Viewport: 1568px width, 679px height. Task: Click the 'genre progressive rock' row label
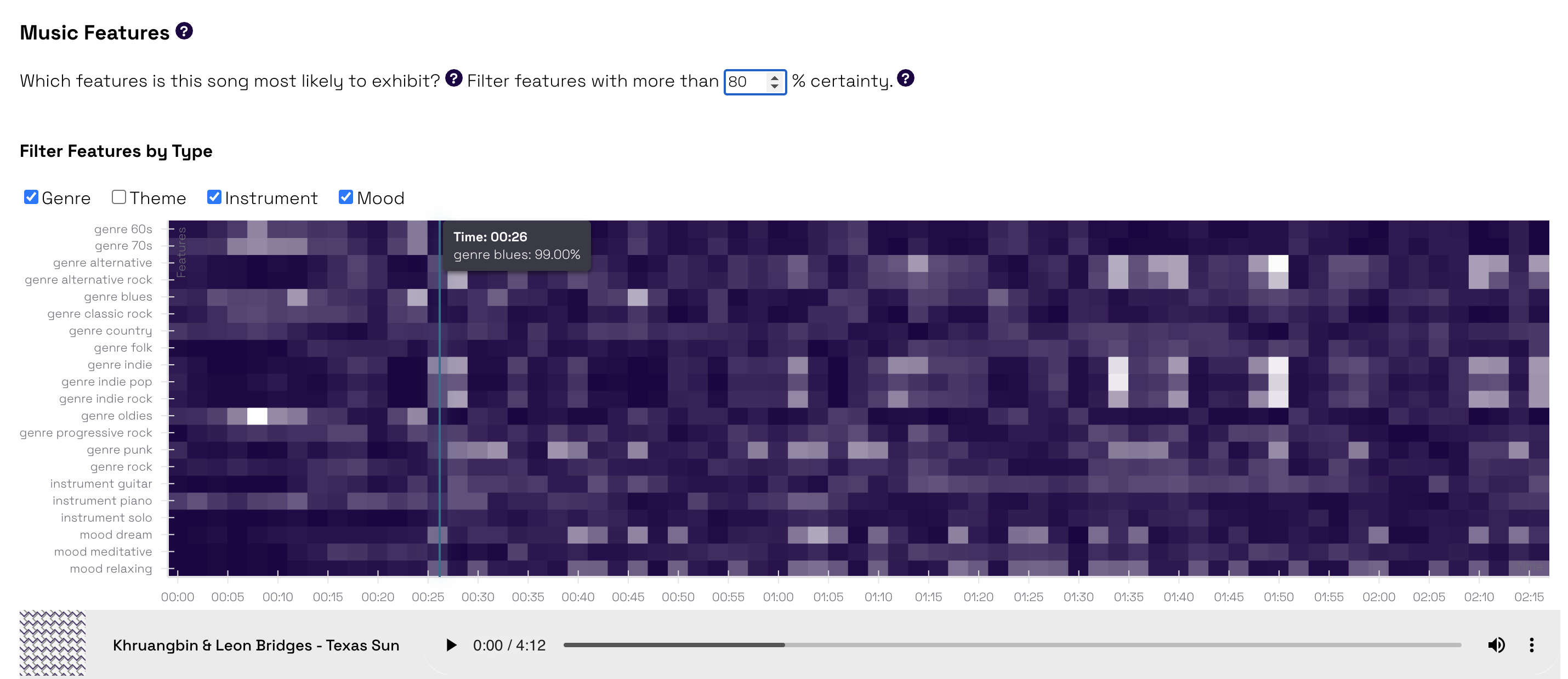point(86,433)
